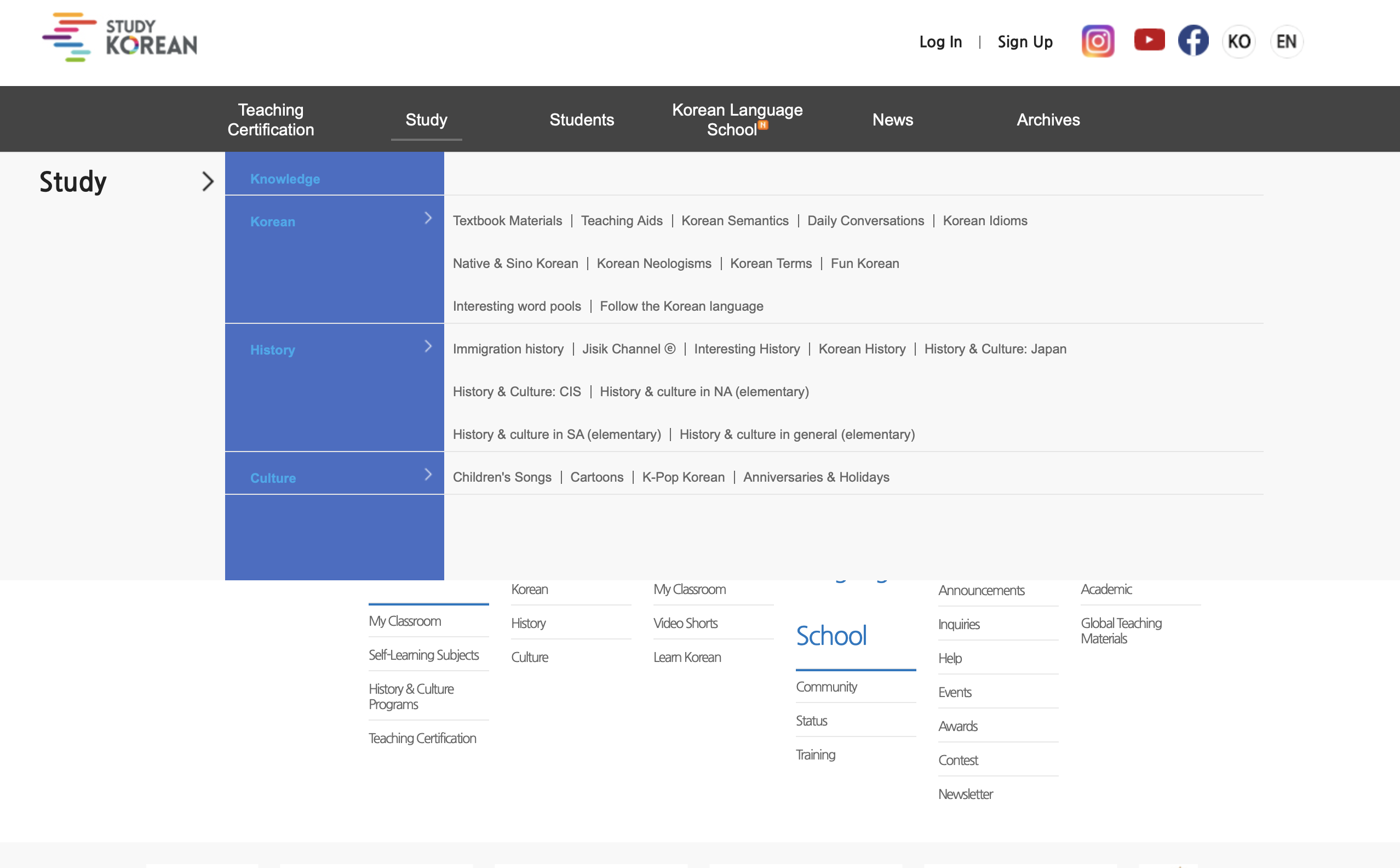Expand the Korean submenu chevron
1400x868 pixels.
(x=427, y=218)
